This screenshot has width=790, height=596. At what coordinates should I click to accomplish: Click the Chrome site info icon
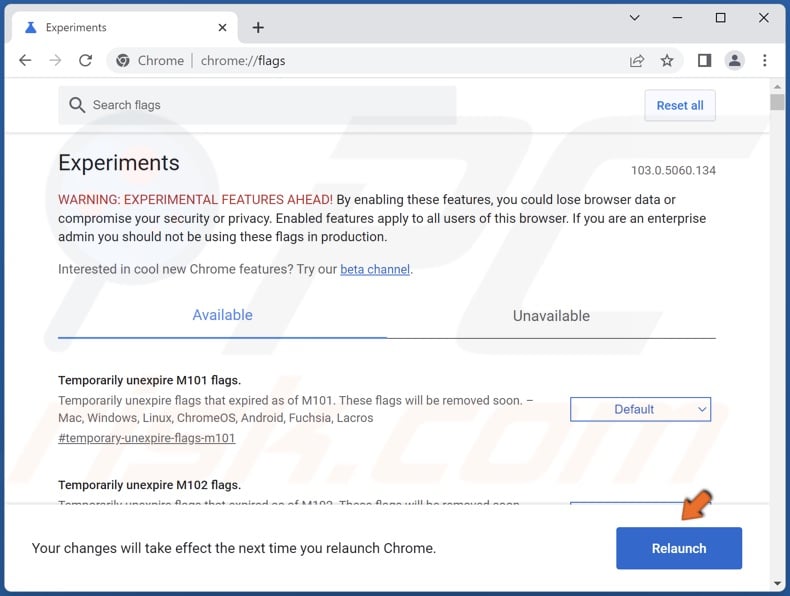122,60
